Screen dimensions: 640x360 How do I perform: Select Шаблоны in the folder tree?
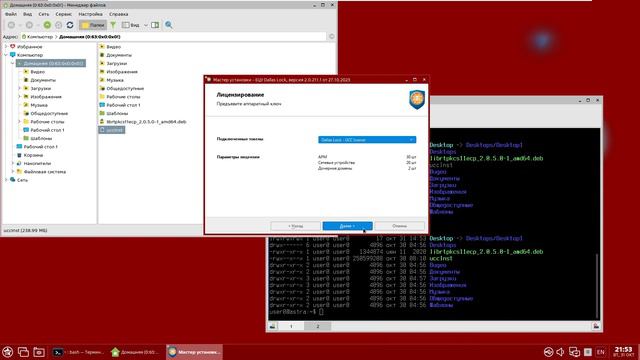point(41,138)
